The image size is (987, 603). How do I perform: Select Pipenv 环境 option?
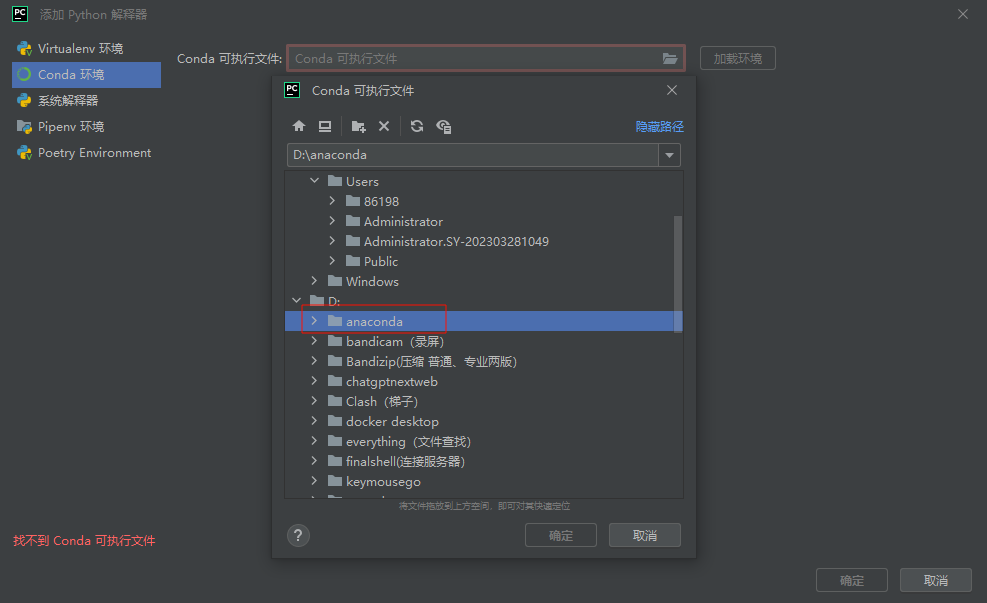coord(87,127)
